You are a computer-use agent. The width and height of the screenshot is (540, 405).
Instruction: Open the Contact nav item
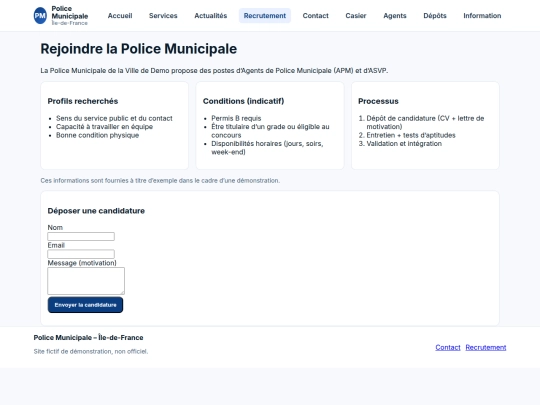(315, 15)
